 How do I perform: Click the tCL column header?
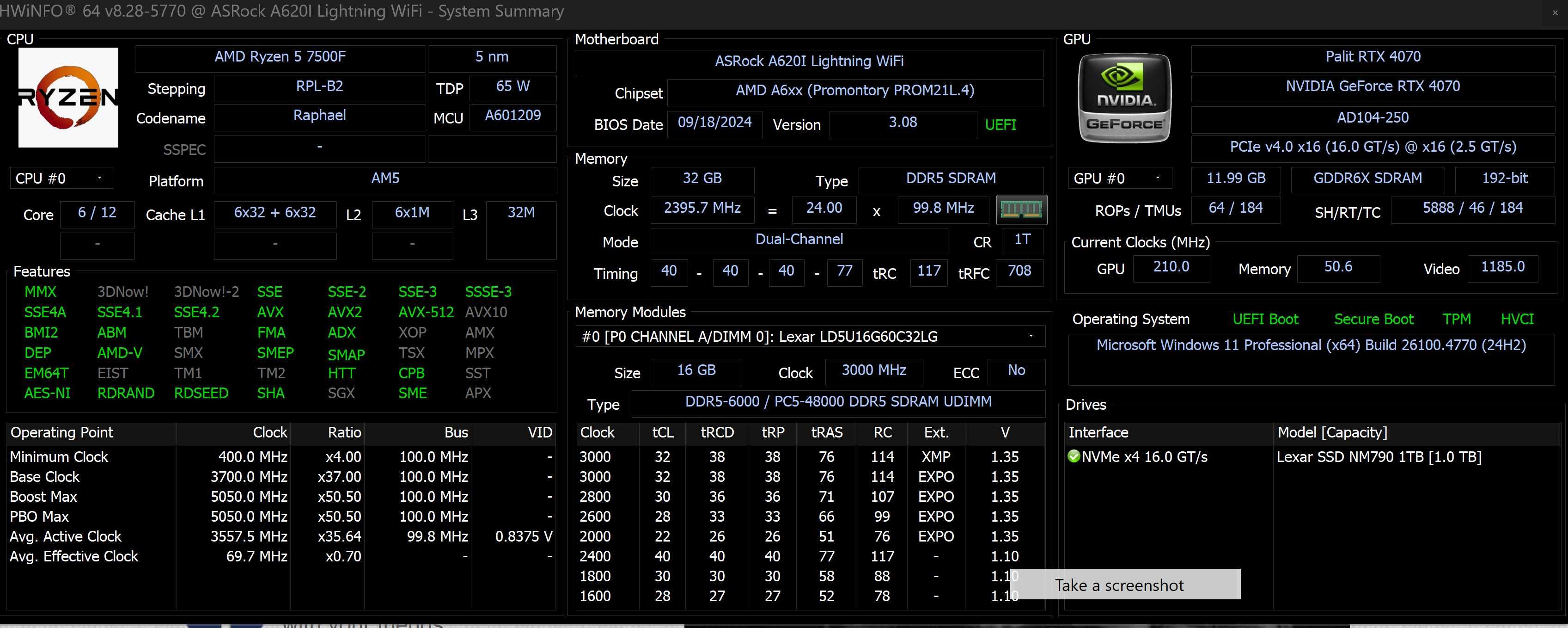tap(662, 432)
